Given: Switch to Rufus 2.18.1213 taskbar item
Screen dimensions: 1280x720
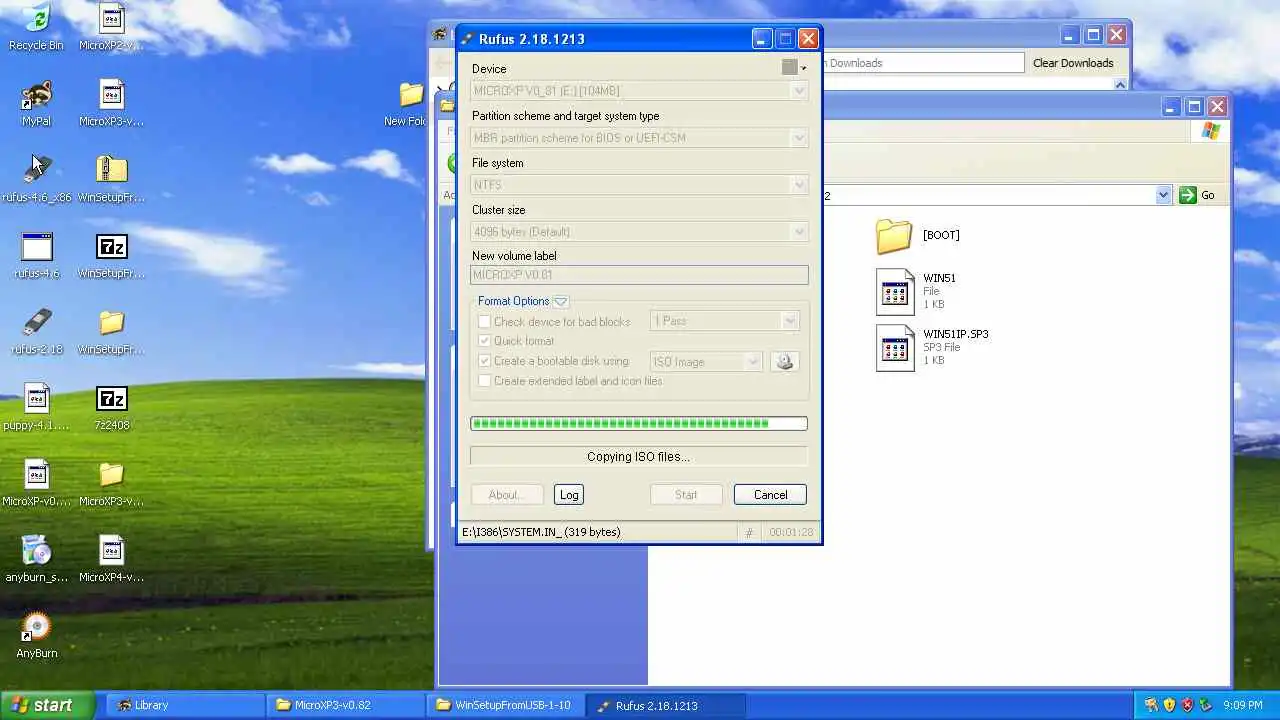Looking at the screenshot, I should (x=665, y=705).
